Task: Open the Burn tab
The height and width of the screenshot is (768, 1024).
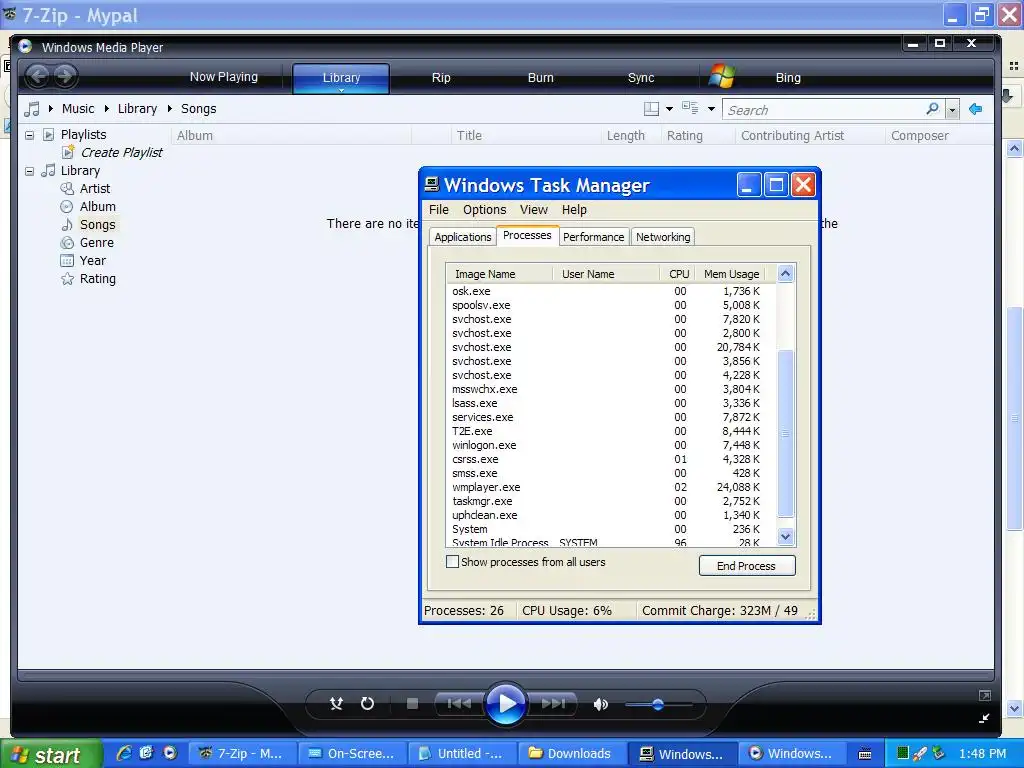Action: 541,78
